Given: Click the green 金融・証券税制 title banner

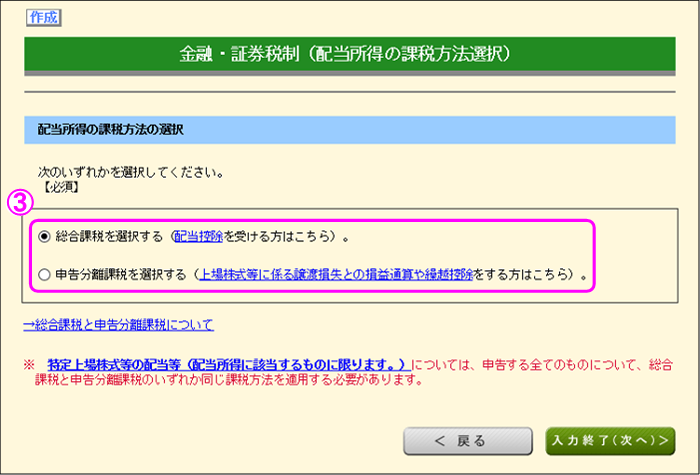Looking at the screenshot, I should pos(350,54).
